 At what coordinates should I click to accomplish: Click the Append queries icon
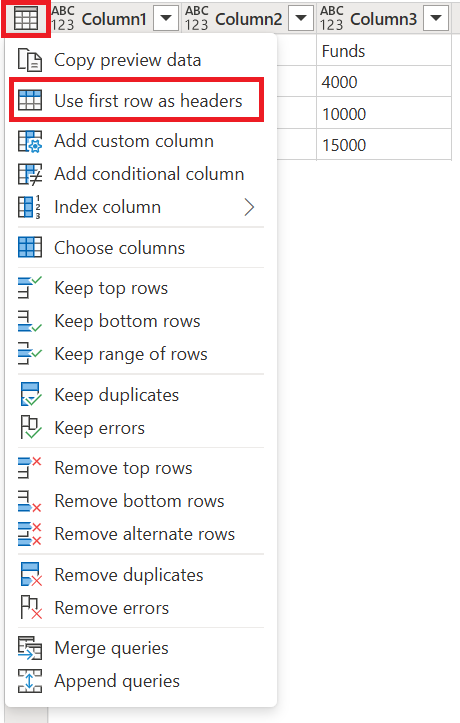click(30, 681)
